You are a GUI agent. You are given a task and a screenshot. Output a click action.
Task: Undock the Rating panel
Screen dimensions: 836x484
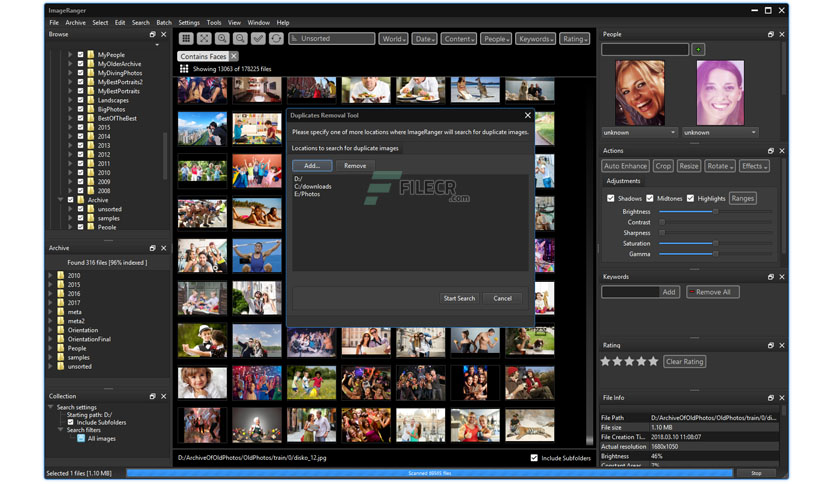click(770, 345)
